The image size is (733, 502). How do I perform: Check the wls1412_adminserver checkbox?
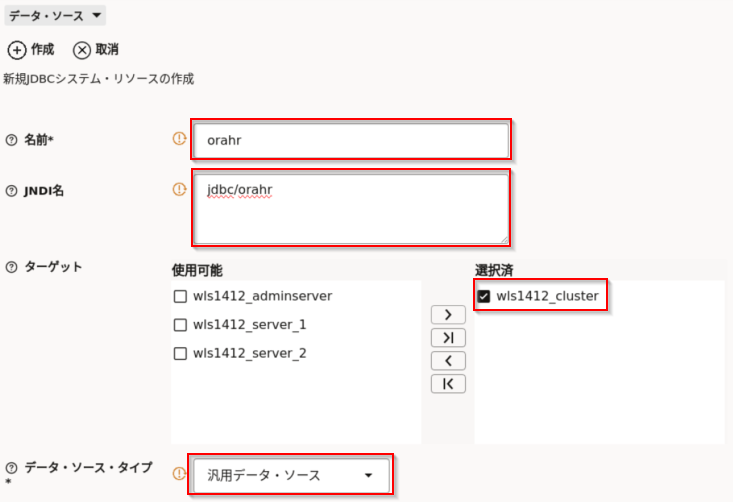coord(181,296)
